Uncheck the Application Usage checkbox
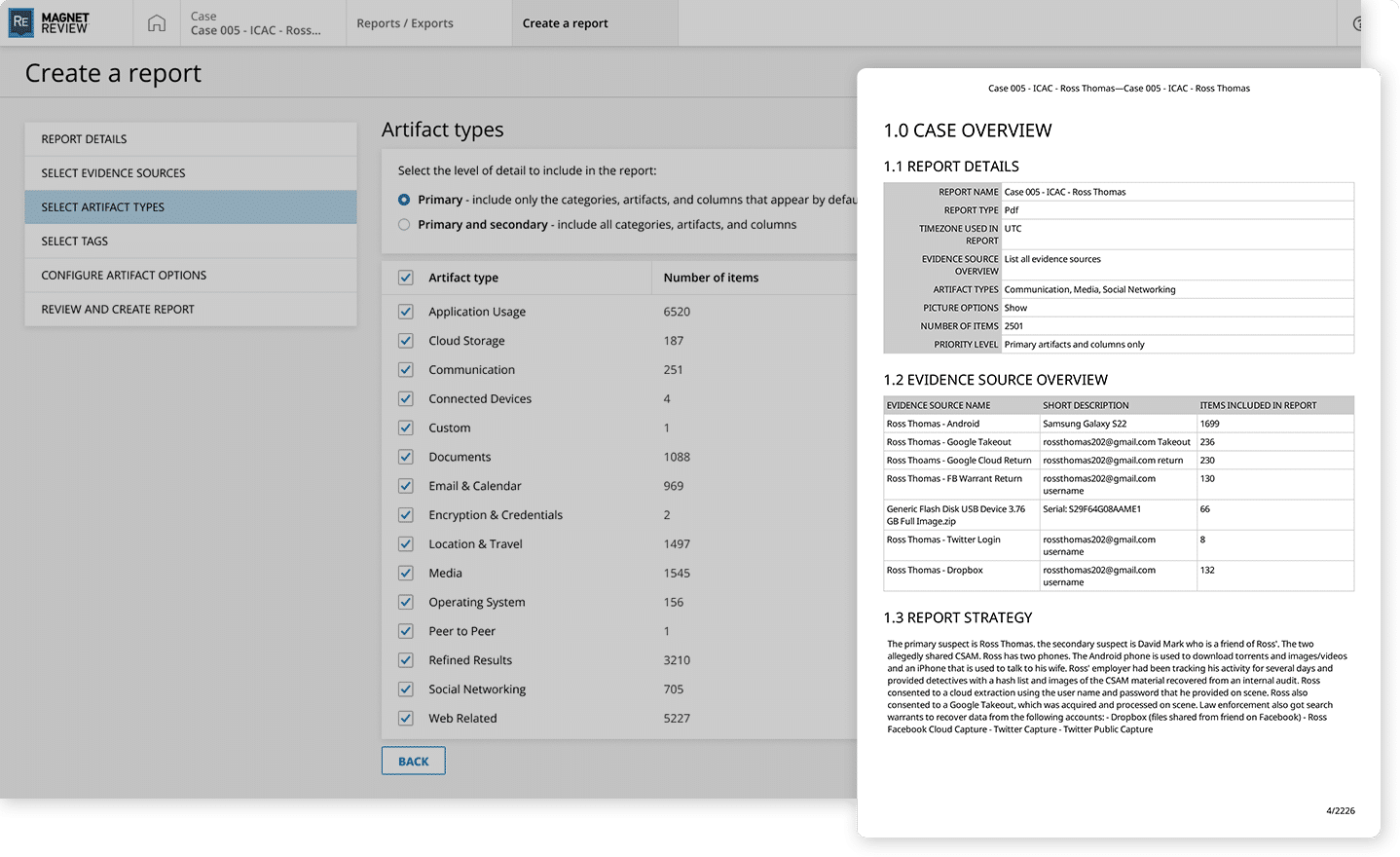 (406, 312)
